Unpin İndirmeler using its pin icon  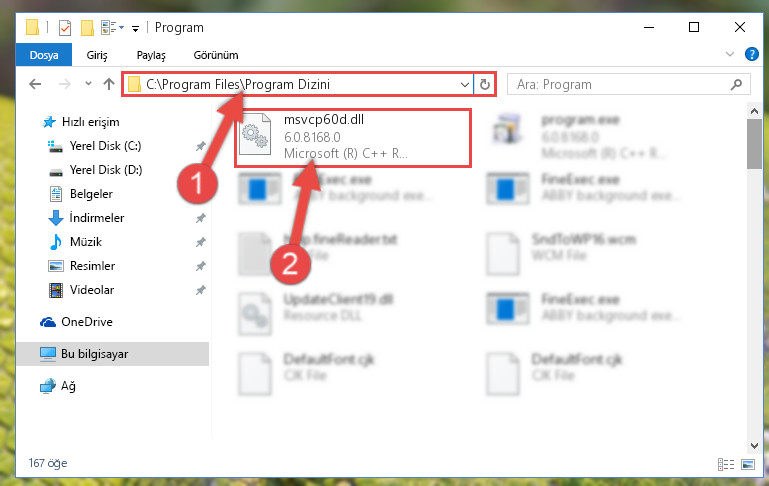point(201,218)
